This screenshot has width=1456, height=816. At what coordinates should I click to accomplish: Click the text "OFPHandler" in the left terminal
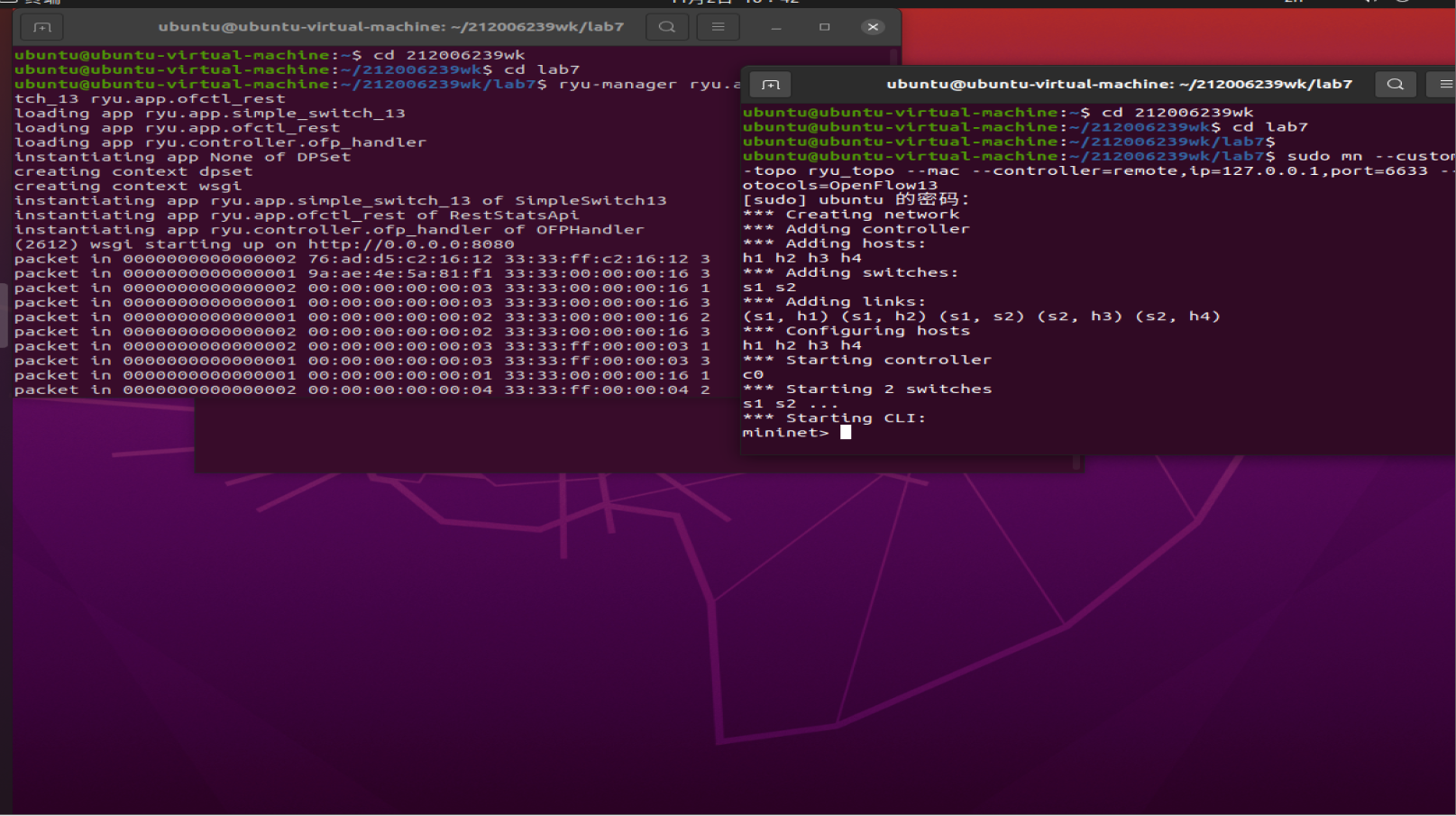[x=591, y=230]
